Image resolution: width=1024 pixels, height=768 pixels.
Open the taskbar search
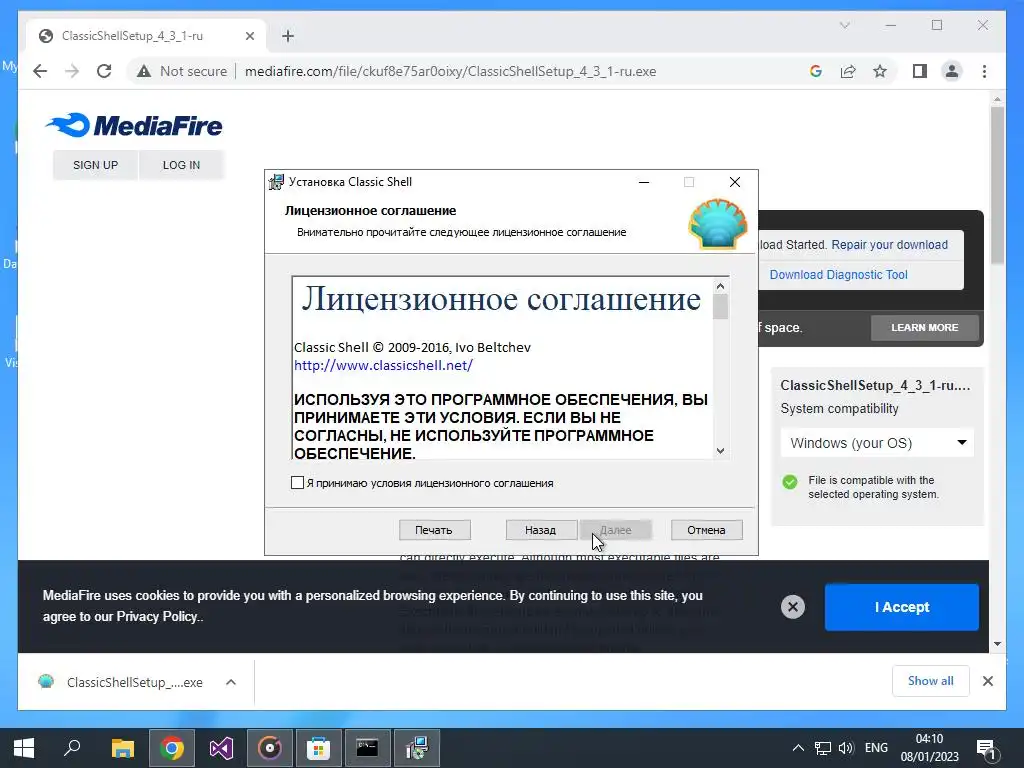point(72,748)
